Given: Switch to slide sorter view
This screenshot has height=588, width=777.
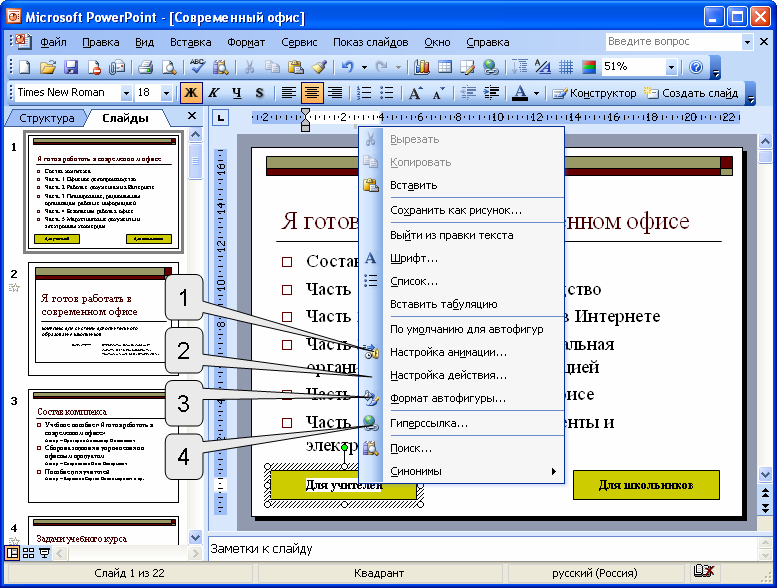Looking at the screenshot, I should [28, 553].
